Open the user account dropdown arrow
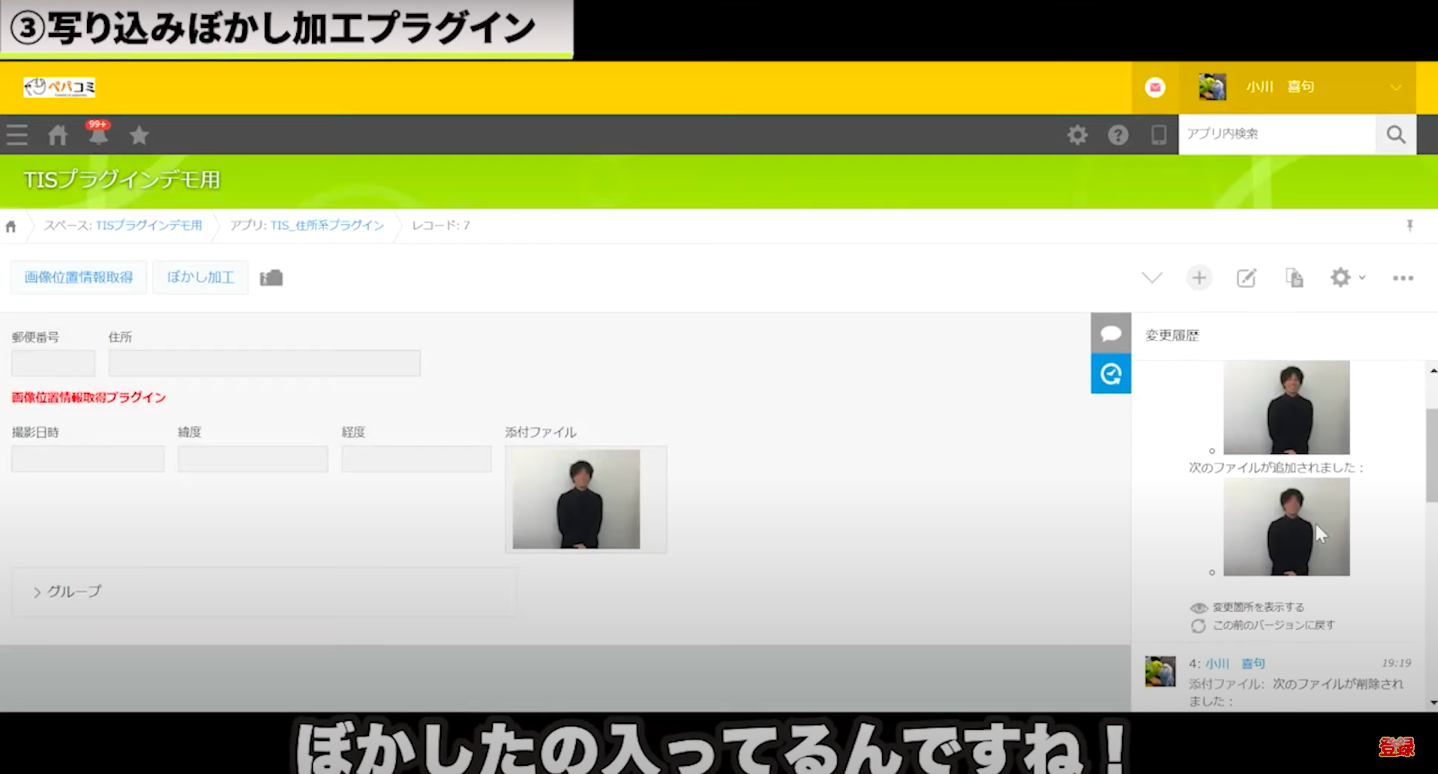 (x=1396, y=88)
